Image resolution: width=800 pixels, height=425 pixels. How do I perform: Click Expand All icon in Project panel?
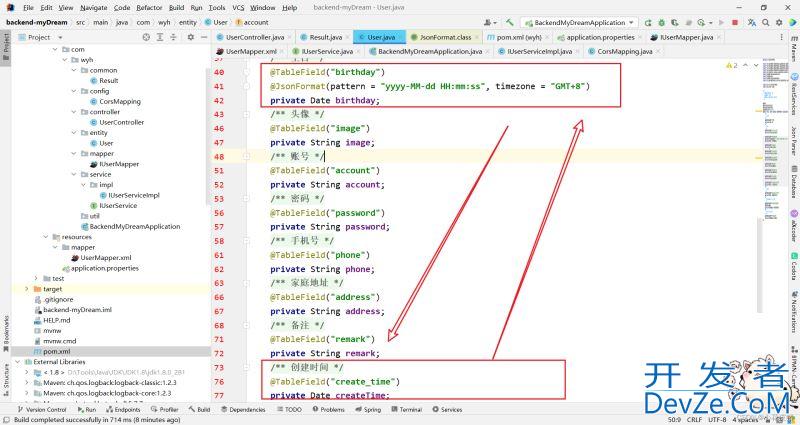pyautogui.click(x=160, y=37)
